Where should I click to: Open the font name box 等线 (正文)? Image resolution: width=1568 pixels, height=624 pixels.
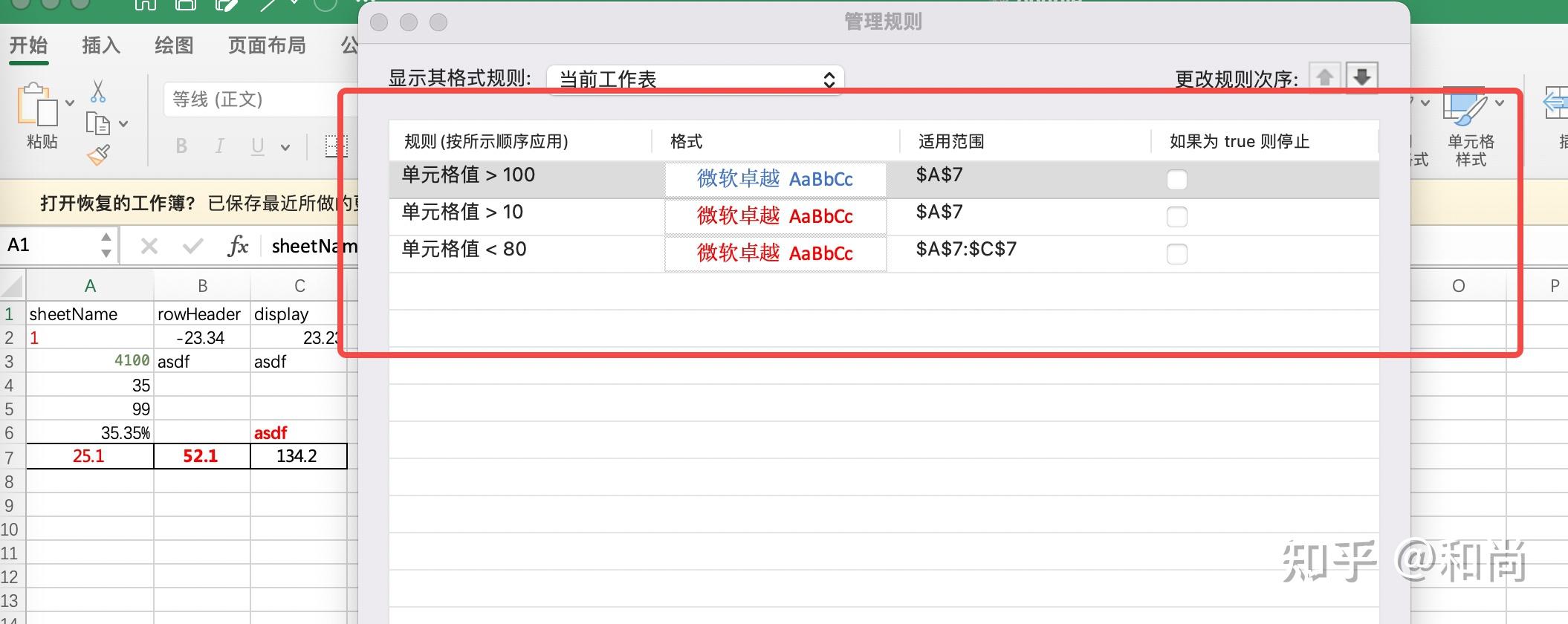(260, 100)
